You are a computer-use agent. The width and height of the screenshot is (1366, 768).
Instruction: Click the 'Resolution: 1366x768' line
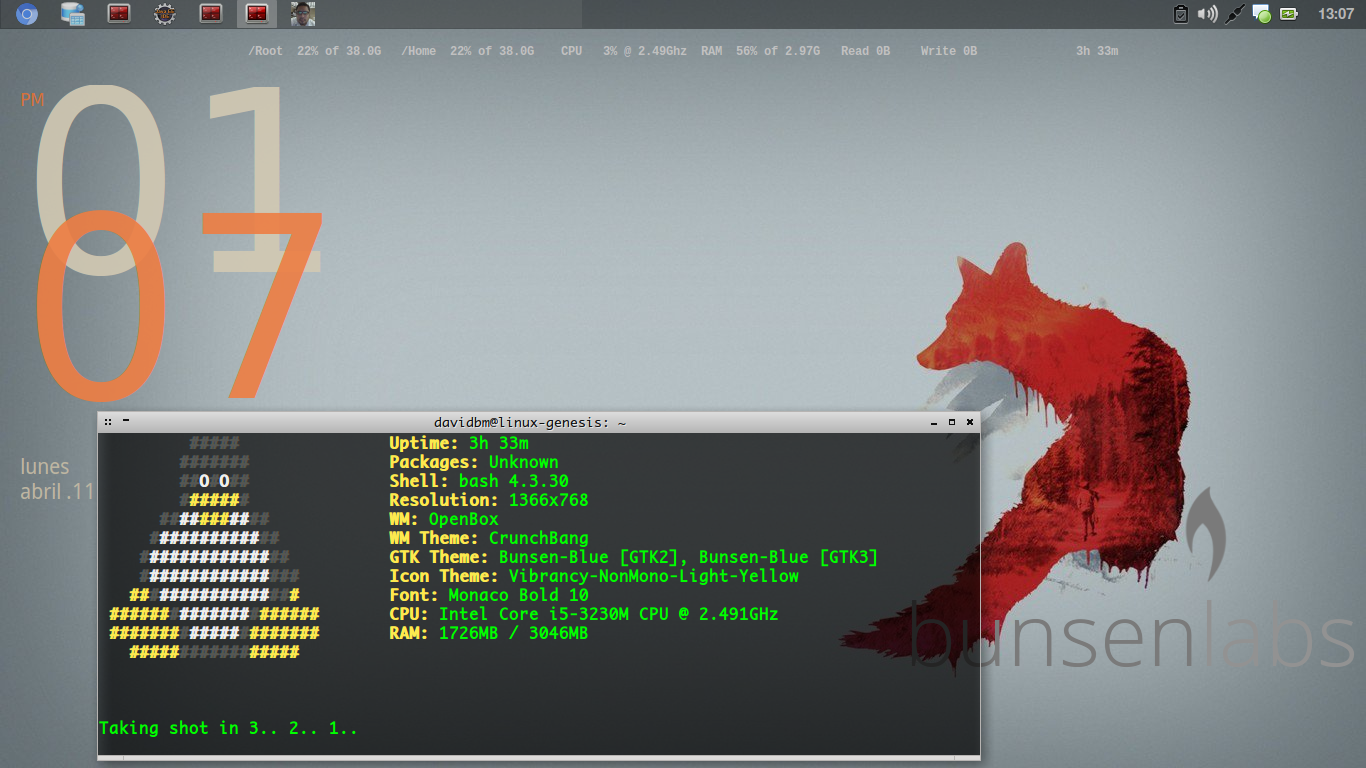pyautogui.click(x=489, y=500)
